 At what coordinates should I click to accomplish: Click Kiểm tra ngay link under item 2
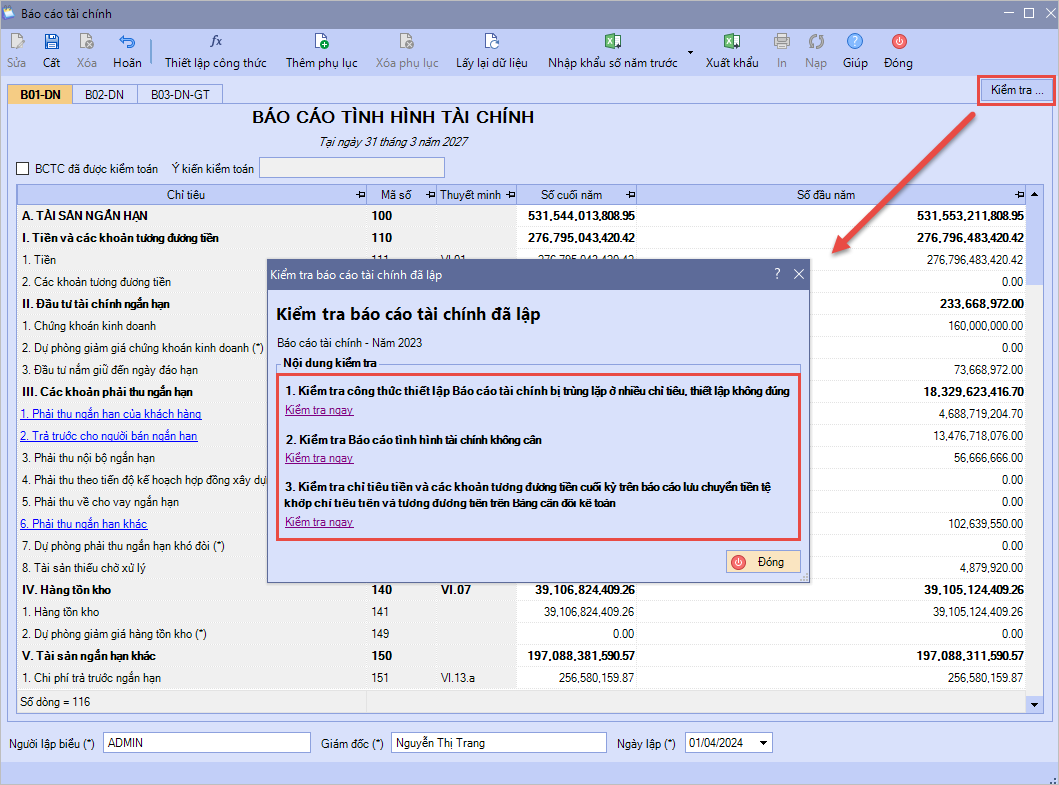click(x=319, y=458)
